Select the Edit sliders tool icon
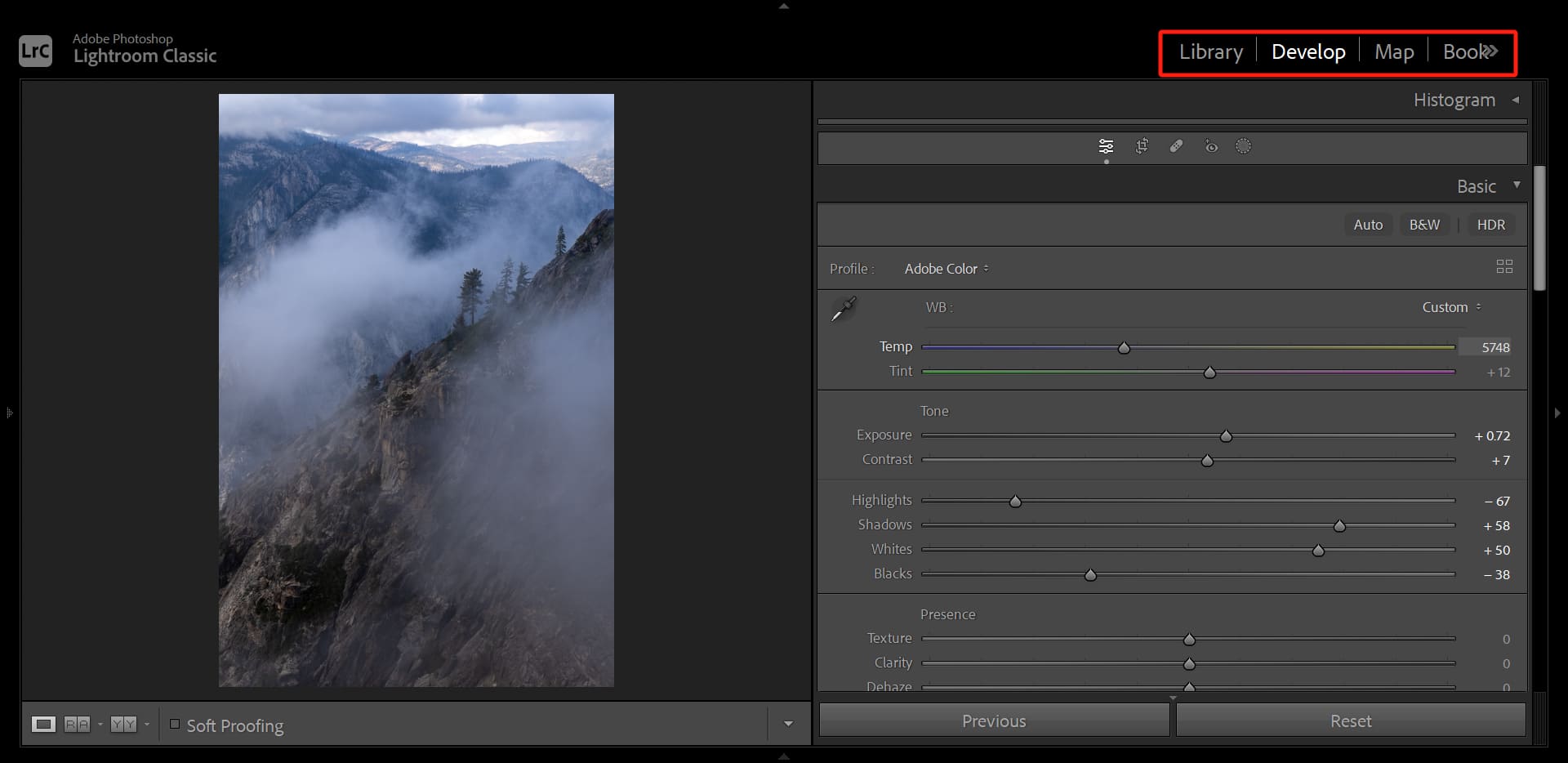Viewport: 1568px width, 763px height. [1106, 146]
